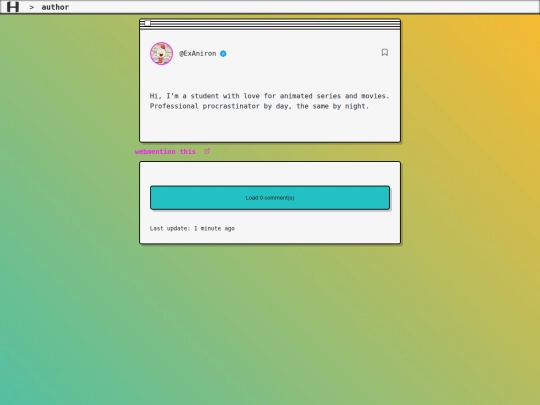Click the author bio text starting 'Hi, I'm a student'
Image resolution: width=540 pixels, height=405 pixels.
click(269, 101)
